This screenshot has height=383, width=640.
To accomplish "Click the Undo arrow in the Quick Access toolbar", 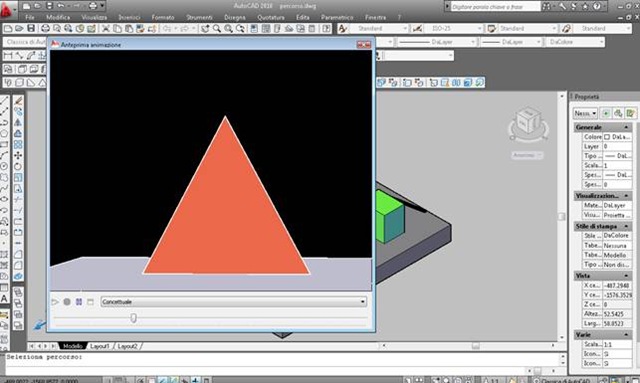I will coord(61,6).
